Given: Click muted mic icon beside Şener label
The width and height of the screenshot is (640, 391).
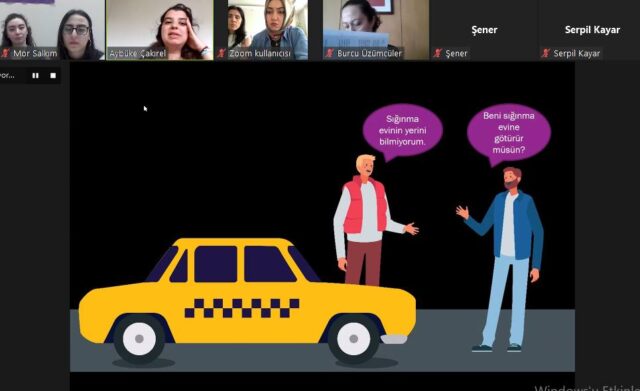Looking at the screenshot, I should (x=438, y=53).
